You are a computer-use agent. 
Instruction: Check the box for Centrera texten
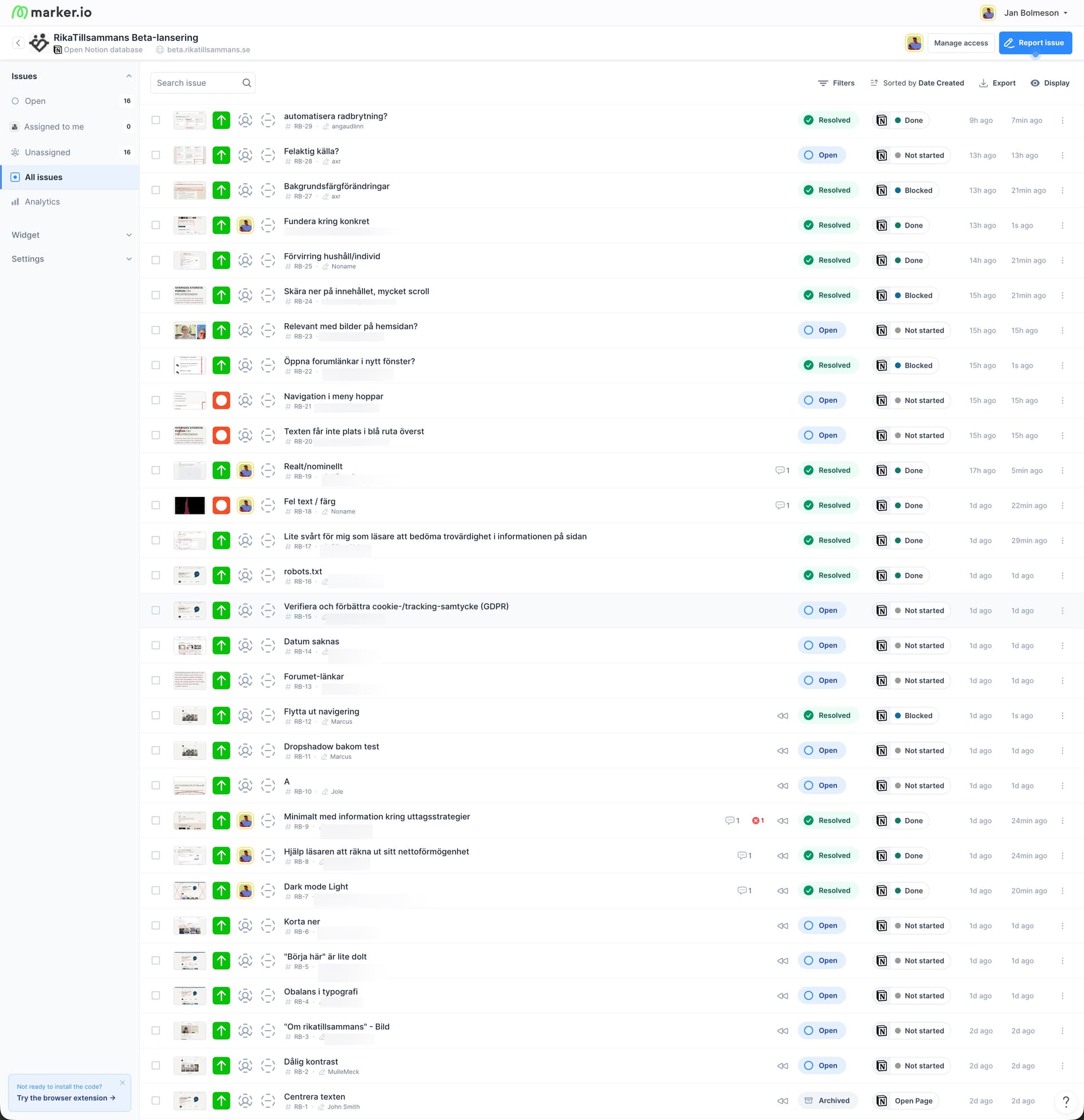[x=156, y=1100]
